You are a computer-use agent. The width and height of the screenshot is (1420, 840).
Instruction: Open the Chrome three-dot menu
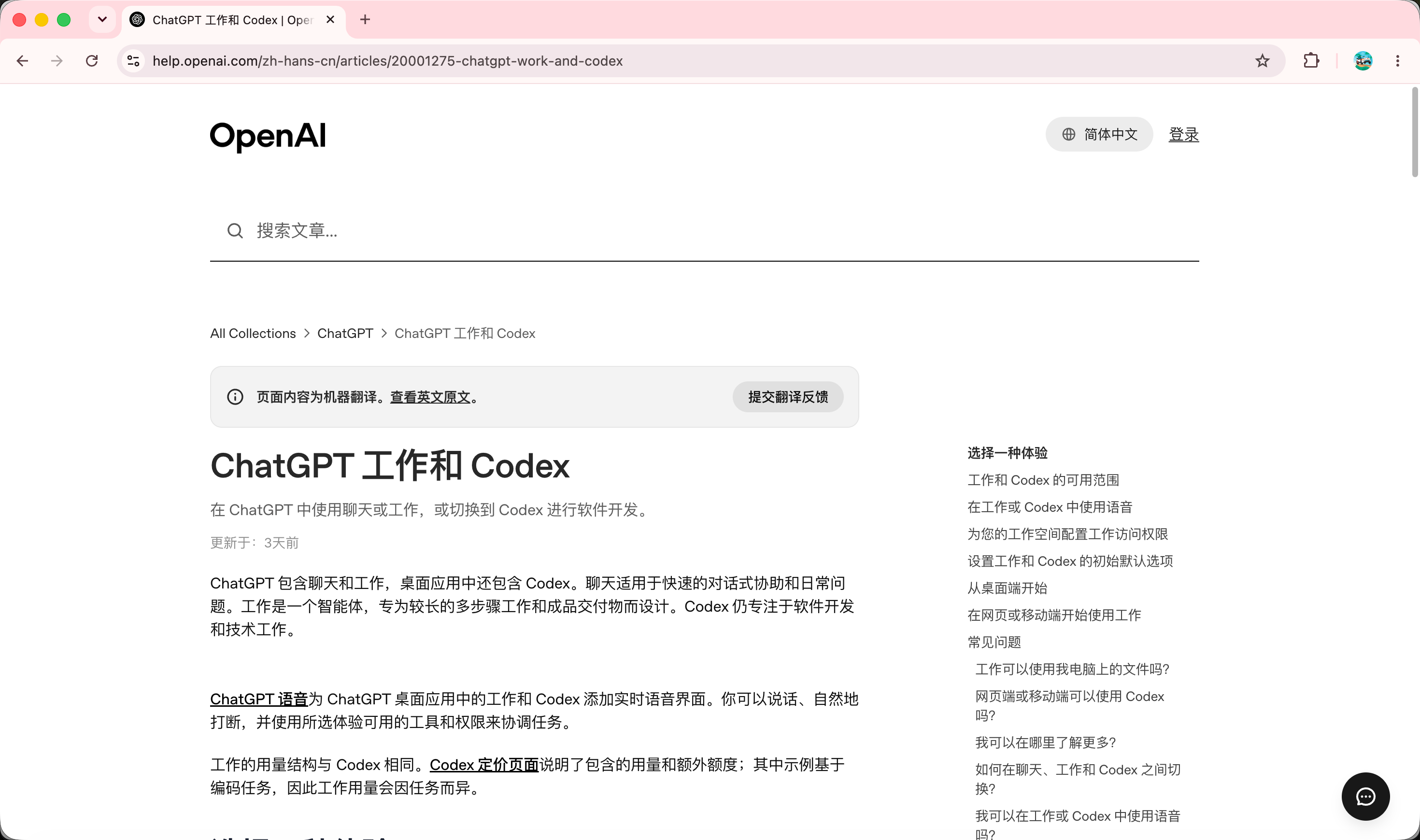(x=1397, y=61)
